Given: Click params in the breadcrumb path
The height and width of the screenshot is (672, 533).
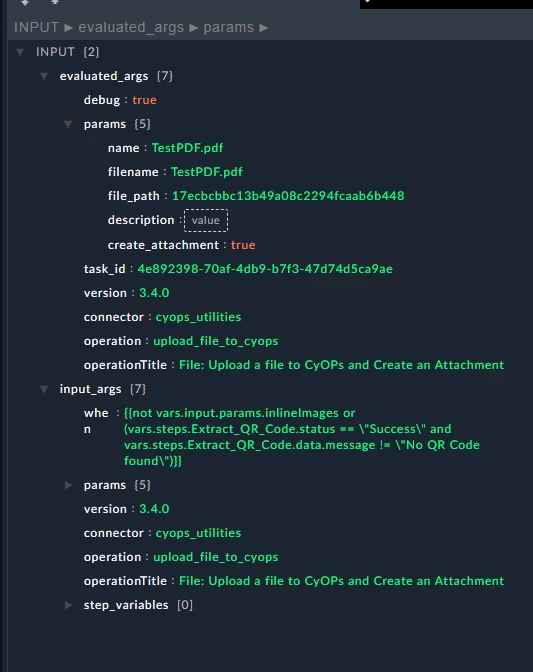Looking at the screenshot, I should pyautogui.click(x=229, y=27).
